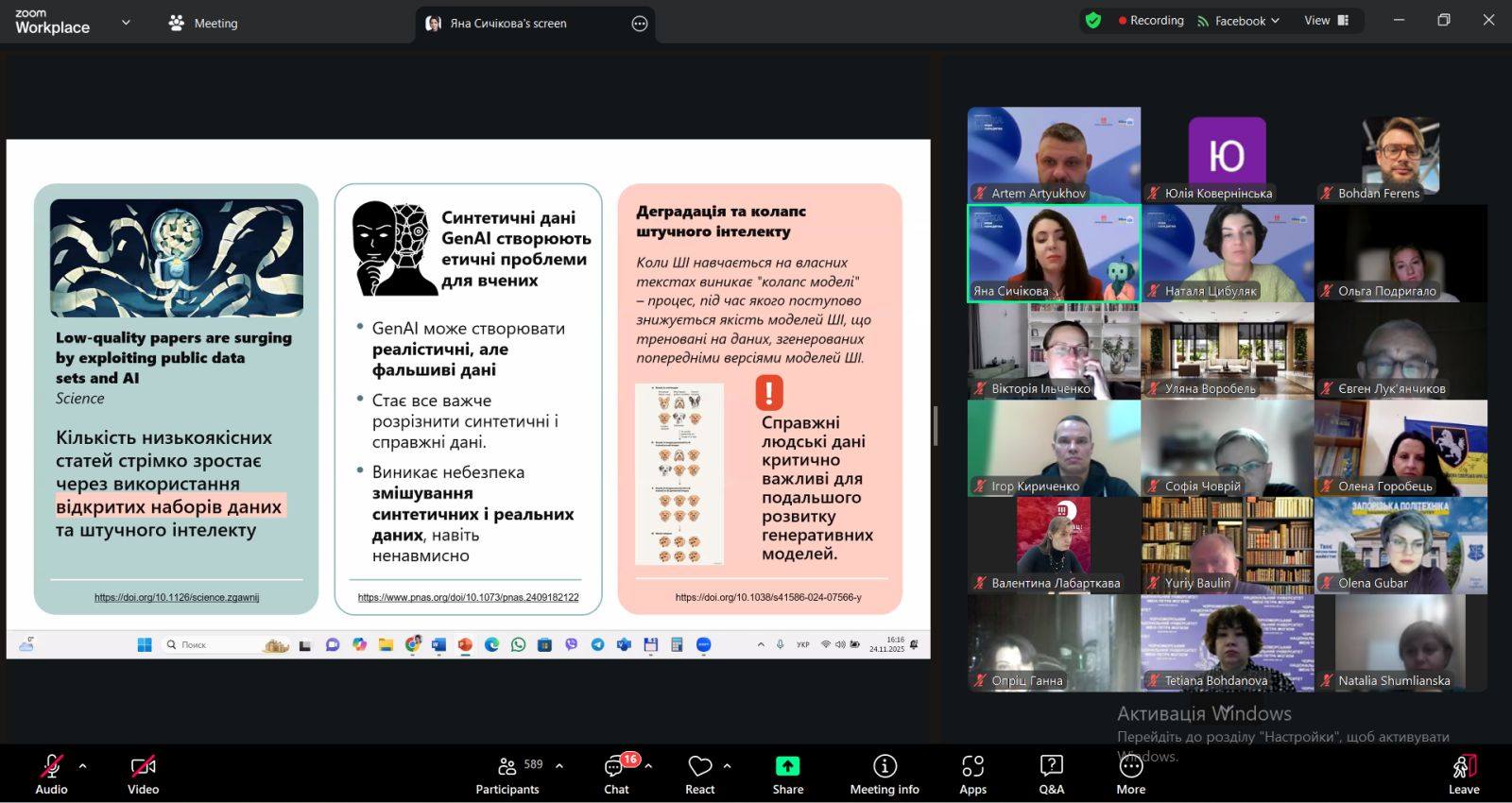Click the green Share screen button
This screenshot has width=1512, height=803.
click(787, 774)
